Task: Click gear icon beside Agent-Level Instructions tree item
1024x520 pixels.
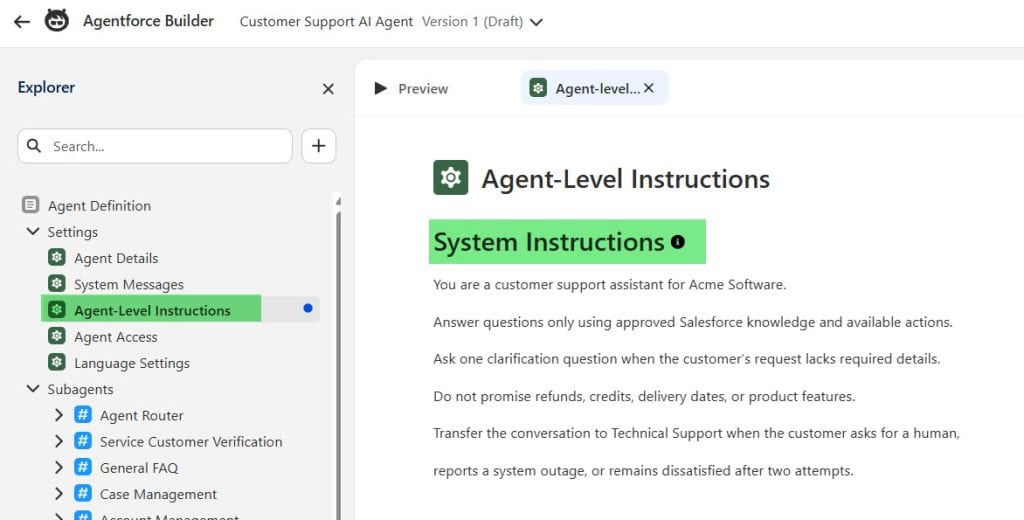Action: click(x=57, y=310)
